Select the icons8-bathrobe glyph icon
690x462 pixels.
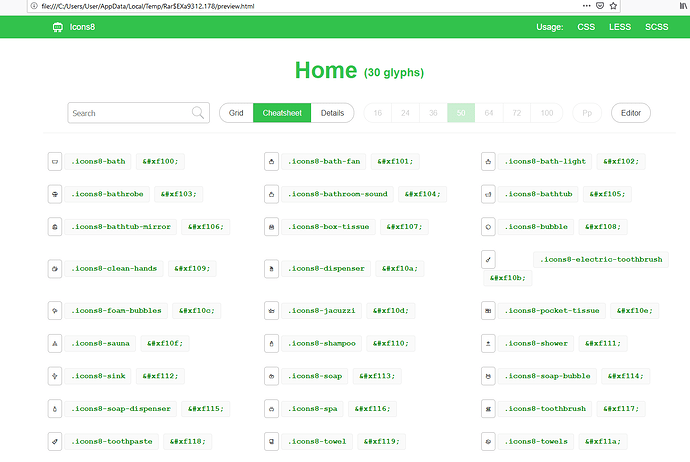coord(55,194)
